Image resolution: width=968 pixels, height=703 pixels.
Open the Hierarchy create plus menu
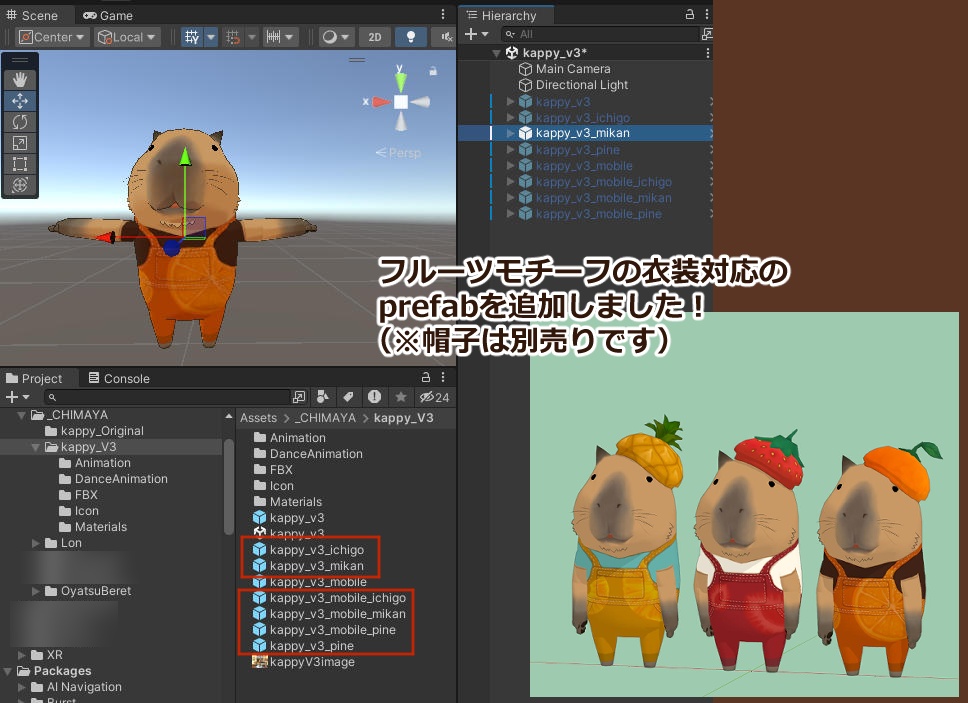(x=476, y=34)
